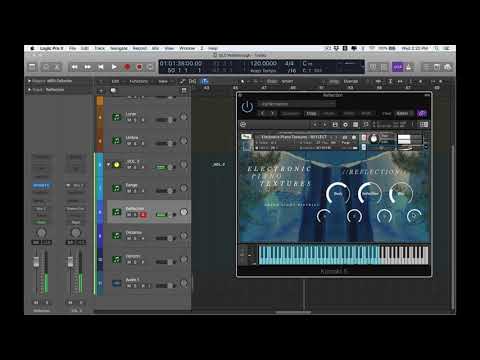The width and height of the screenshot is (480, 360).
Task: Disable record arm on Reflection track
Action: coord(143,215)
